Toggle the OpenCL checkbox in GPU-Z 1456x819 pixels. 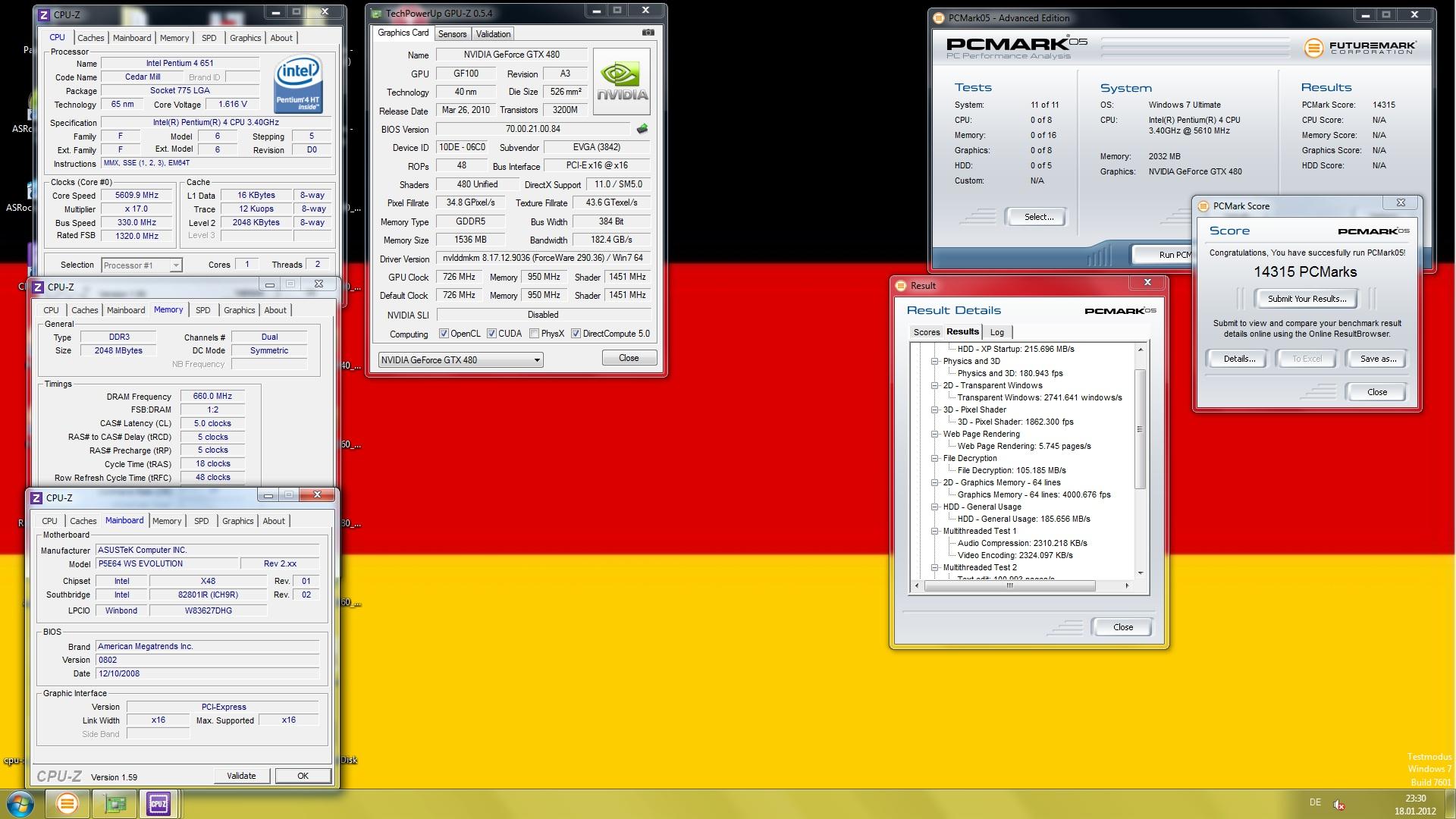(x=444, y=334)
